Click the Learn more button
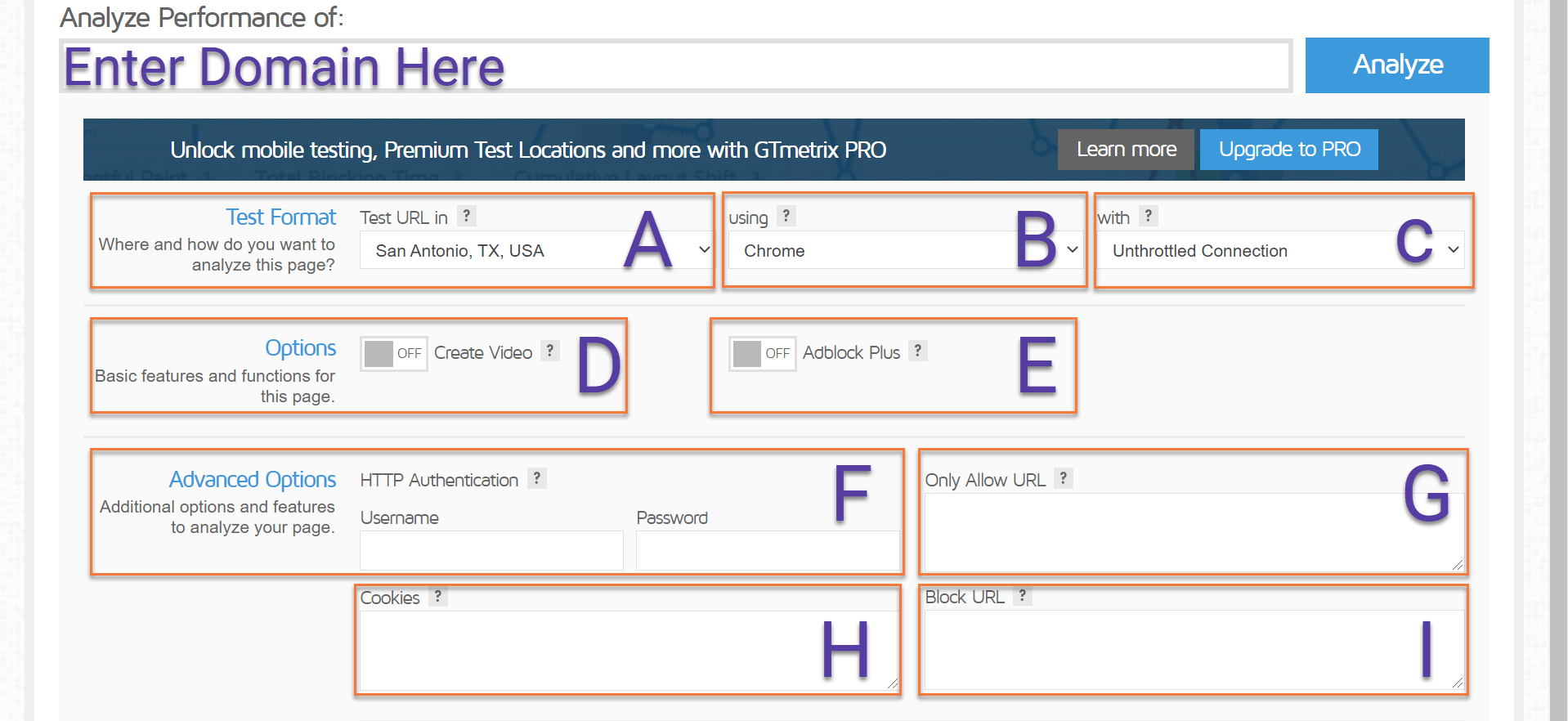 point(1126,150)
